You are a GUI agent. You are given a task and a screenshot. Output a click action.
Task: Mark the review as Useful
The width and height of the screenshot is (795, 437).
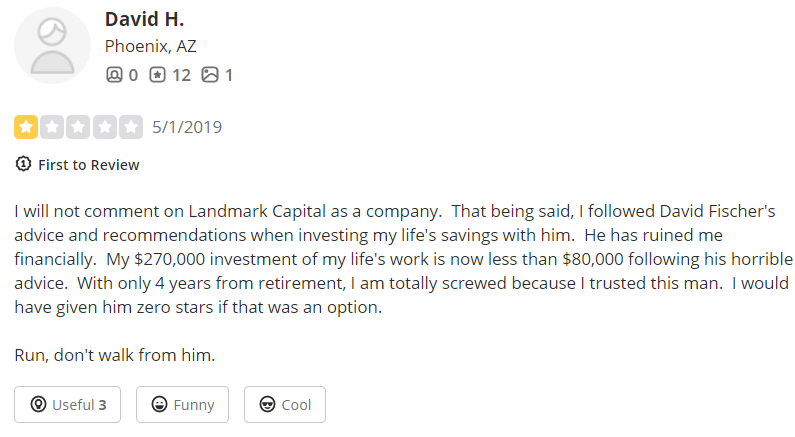click(67, 405)
